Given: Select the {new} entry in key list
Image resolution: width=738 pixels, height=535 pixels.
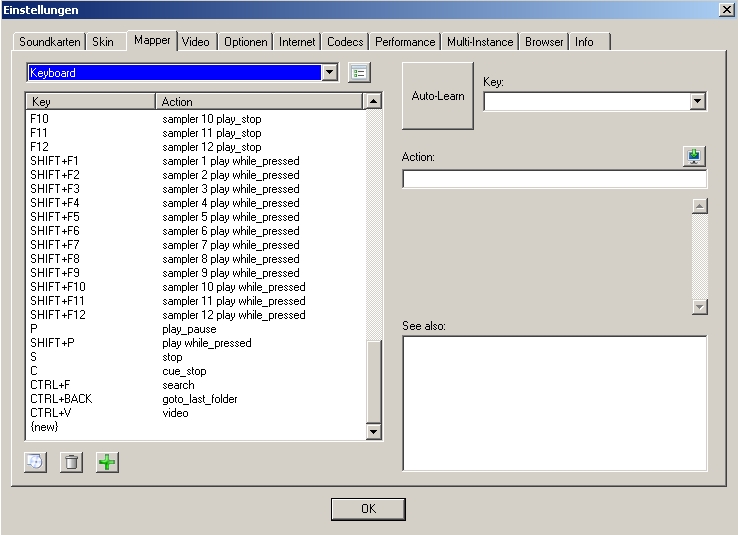Looking at the screenshot, I should tap(45, 427).
